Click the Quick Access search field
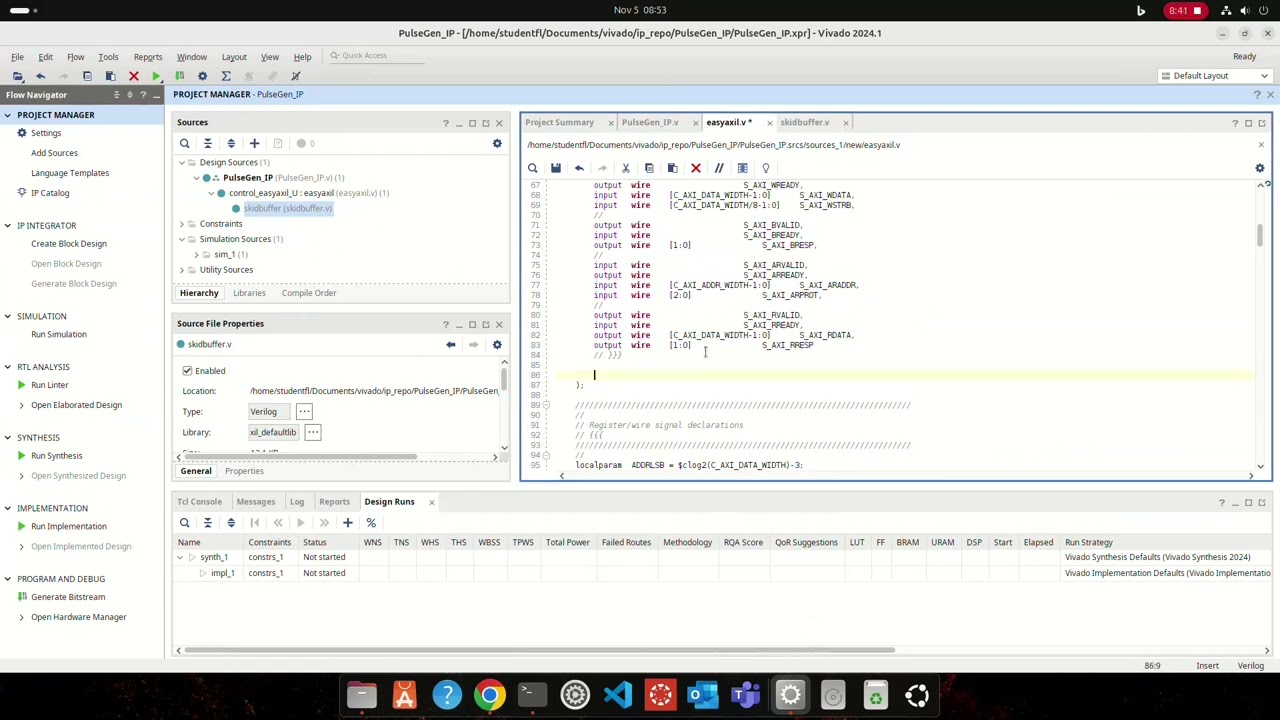Viewport: 1280px width, 720px height. [376, 56]
